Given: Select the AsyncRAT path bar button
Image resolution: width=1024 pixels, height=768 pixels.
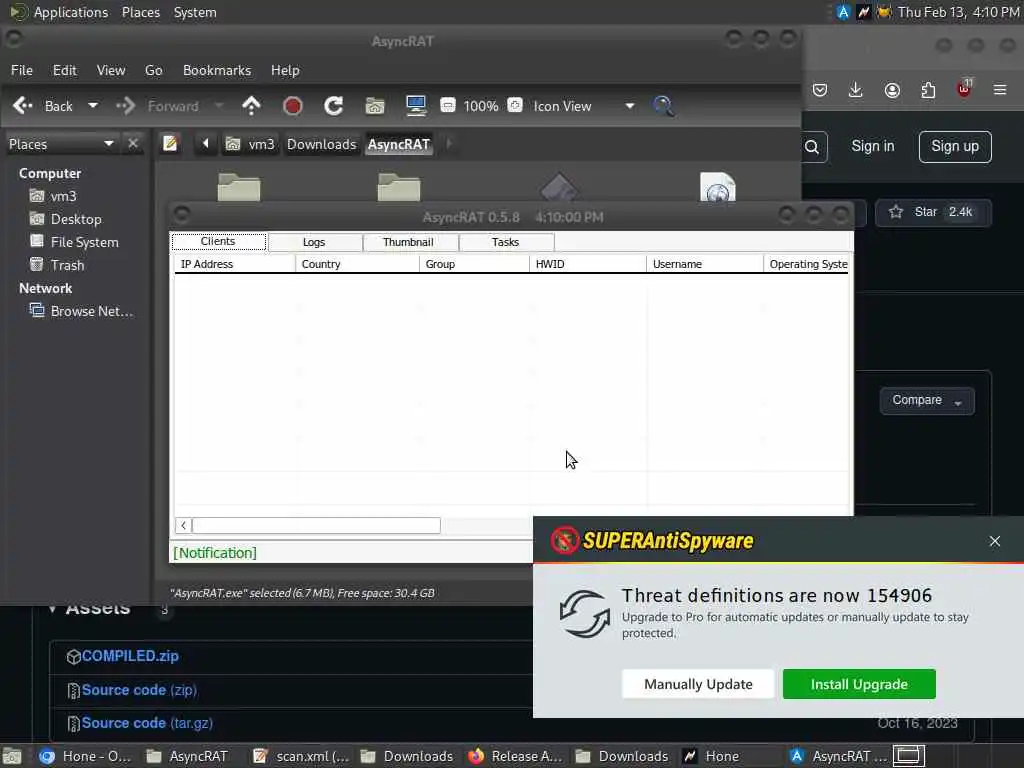Looking at the screenshot, I should [399, 144].
